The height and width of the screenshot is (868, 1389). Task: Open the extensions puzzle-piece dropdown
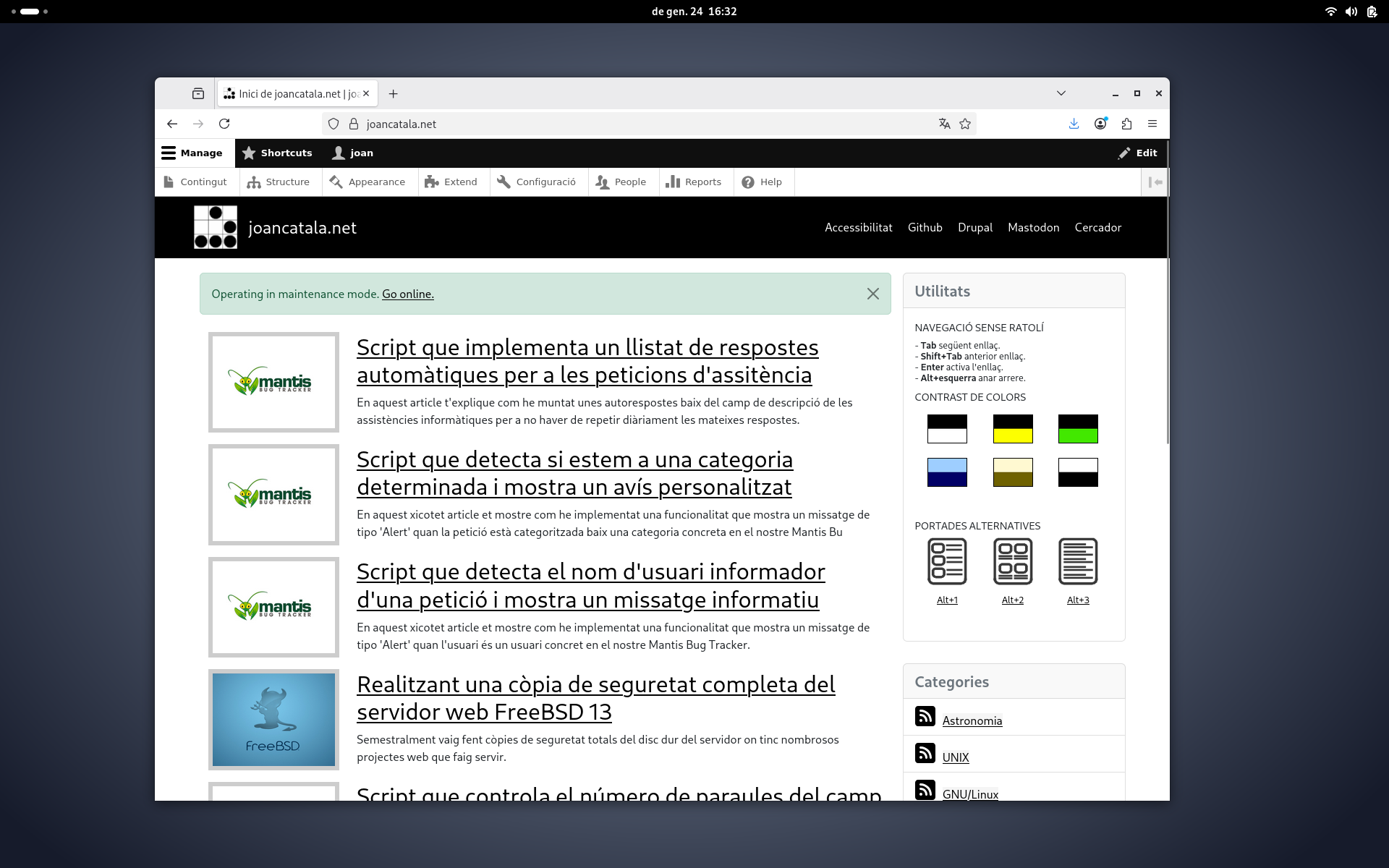[1126, 124]
